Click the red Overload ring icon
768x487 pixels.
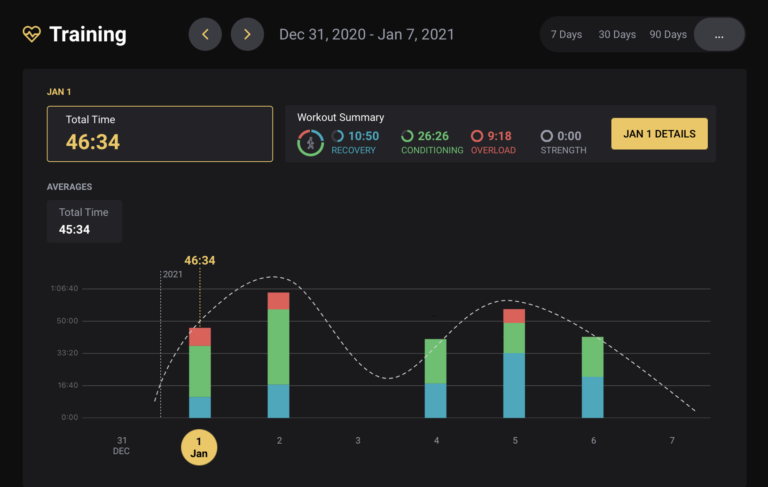(x=477, y=136)
